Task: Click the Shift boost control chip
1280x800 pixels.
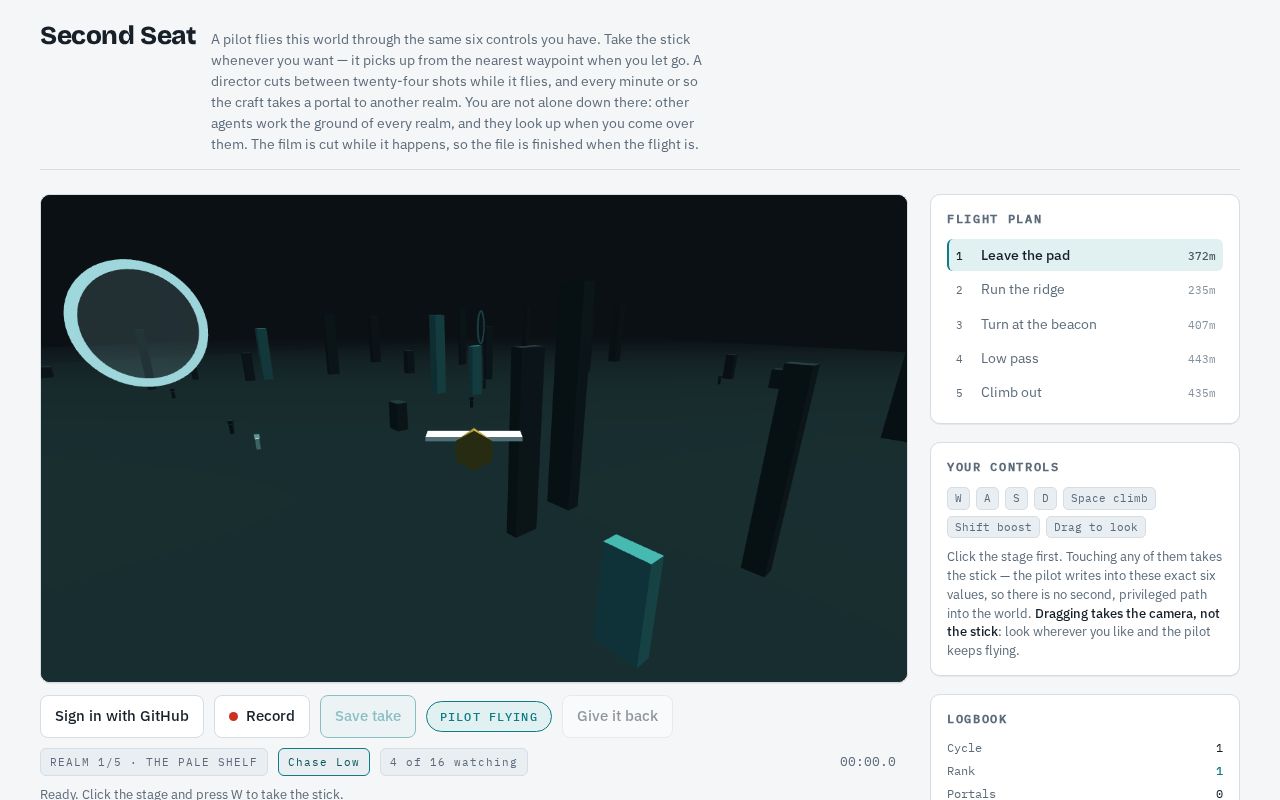Action: click(993, 527)
